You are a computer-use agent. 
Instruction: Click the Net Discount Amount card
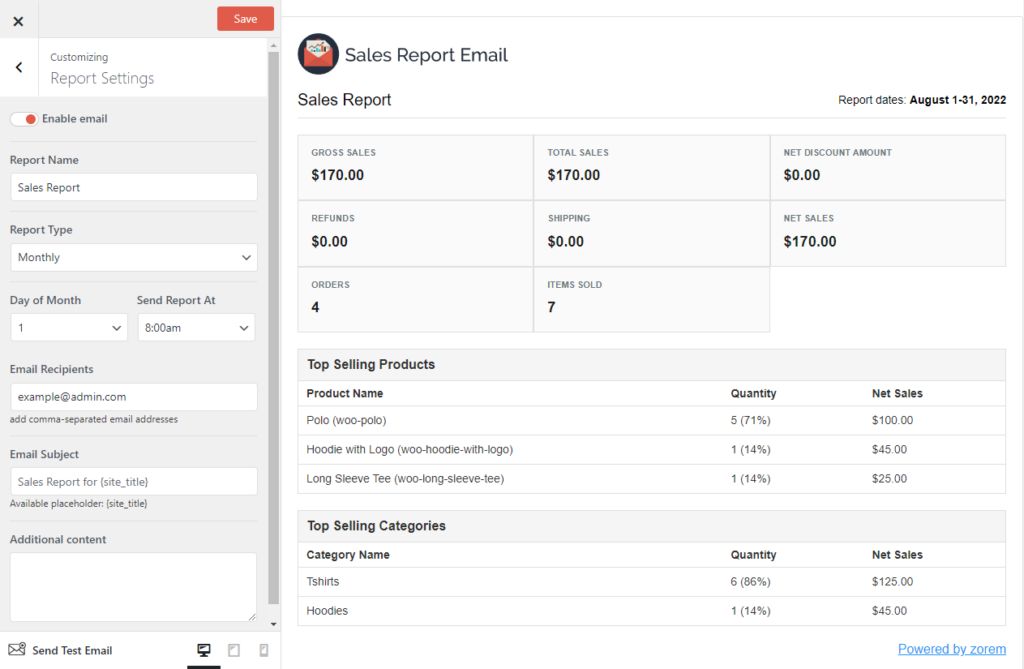click(888, 167)
